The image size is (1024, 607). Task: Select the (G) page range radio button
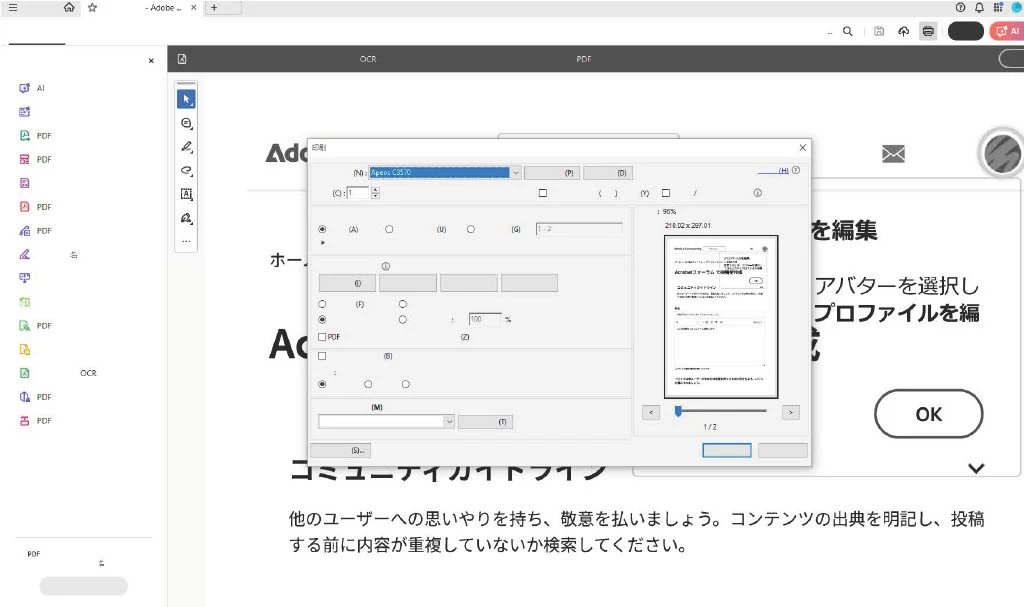point(471,229)
